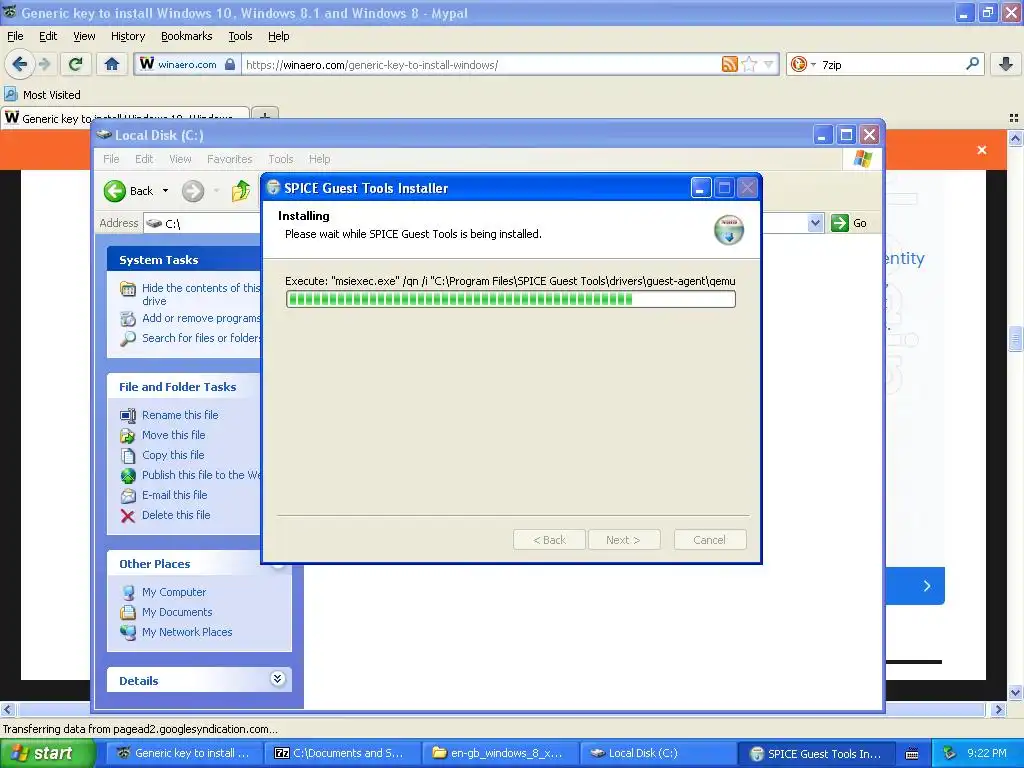1024x768 pixels.
Task: Open browser History menu
Action: pos(128,36)
